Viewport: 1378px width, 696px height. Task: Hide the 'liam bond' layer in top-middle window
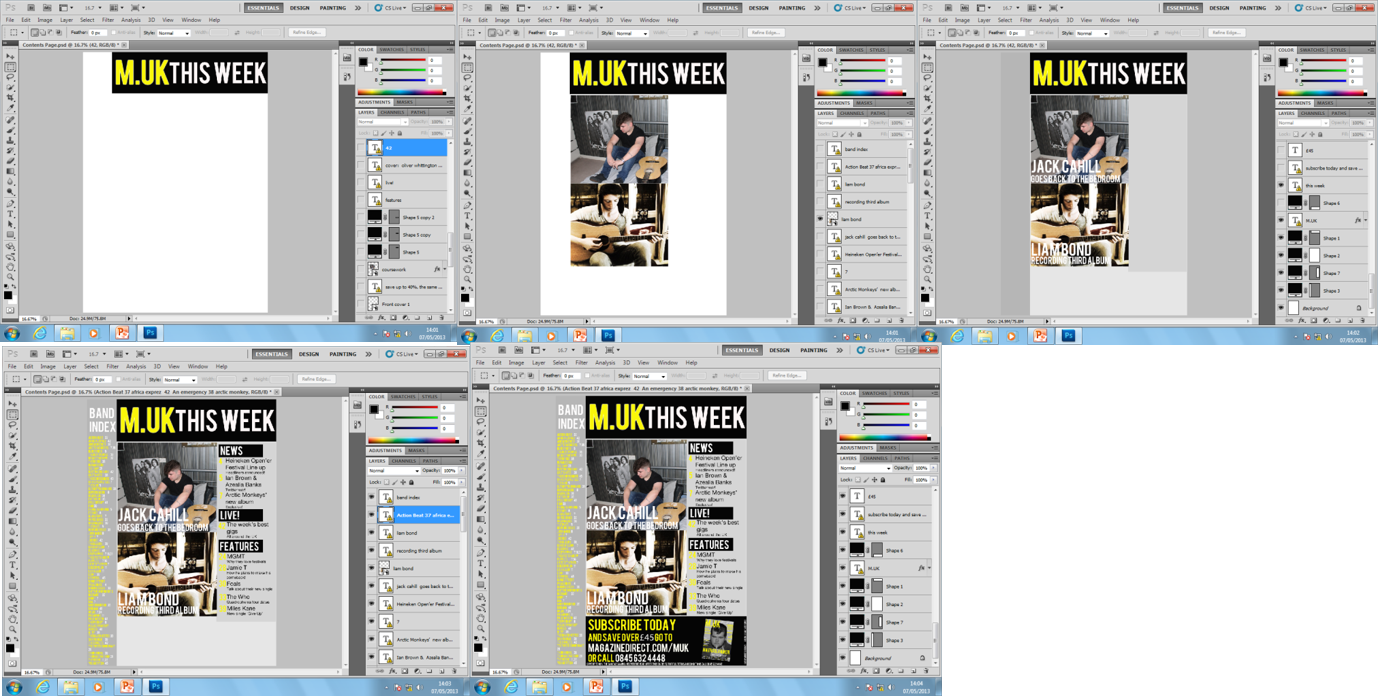click(x=821, y=219)
